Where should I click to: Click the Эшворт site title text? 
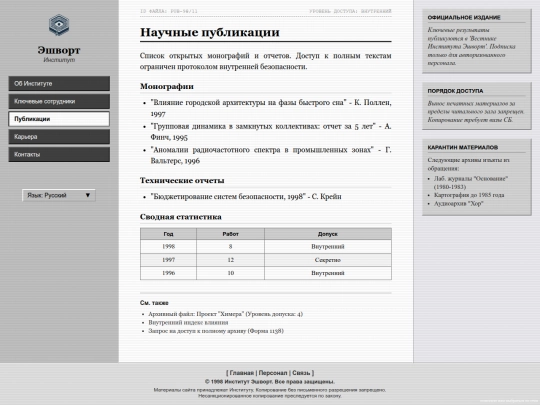(59, 50)
